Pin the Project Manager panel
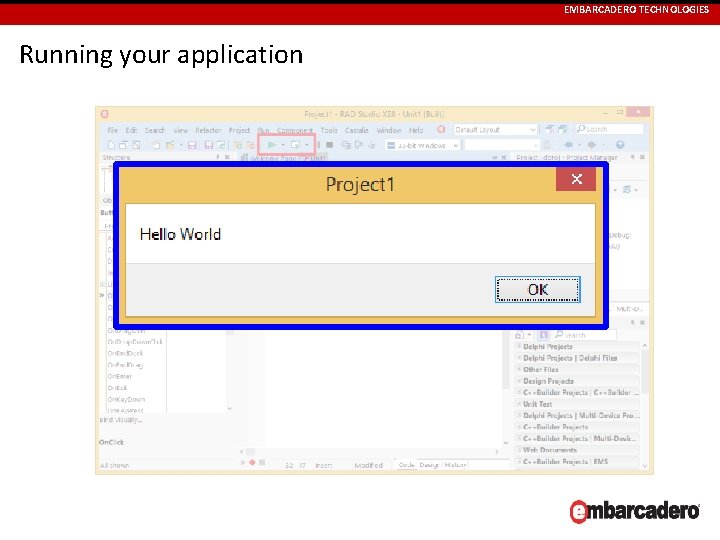720x540 pixels. (632, 157)
